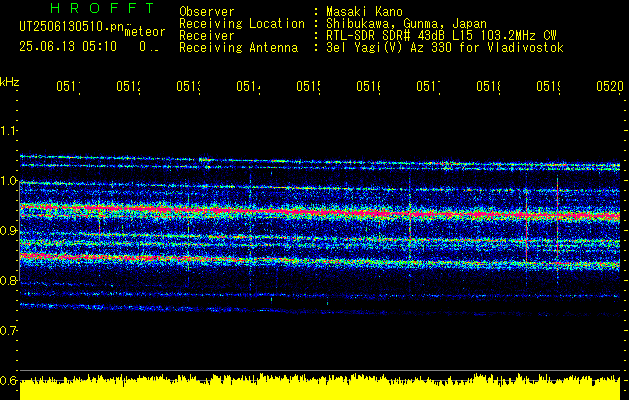This screenshot has width=629, height=400.
Task: Click the 1.1 kHz axis tick label
Action: point(8,131)
